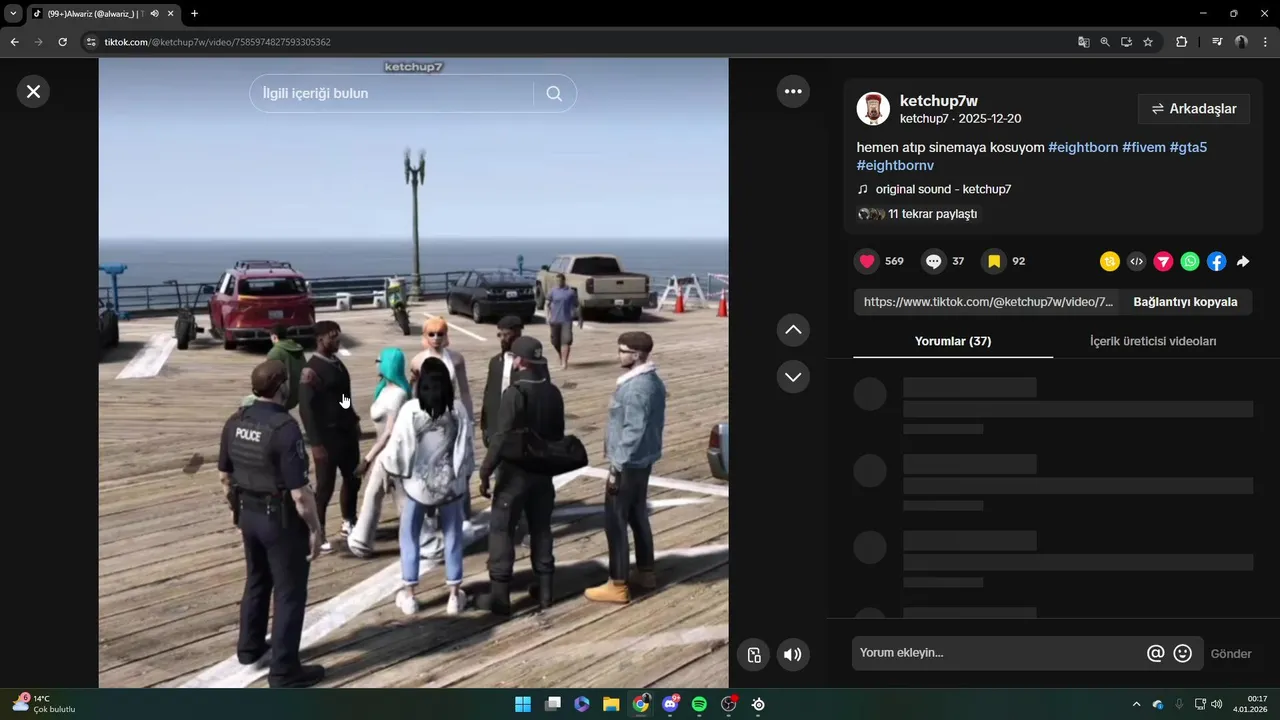Image resolution: width=1280 pixels, height=720 pixels.
Task: Open the site information icon
Action: click(91, 42)
